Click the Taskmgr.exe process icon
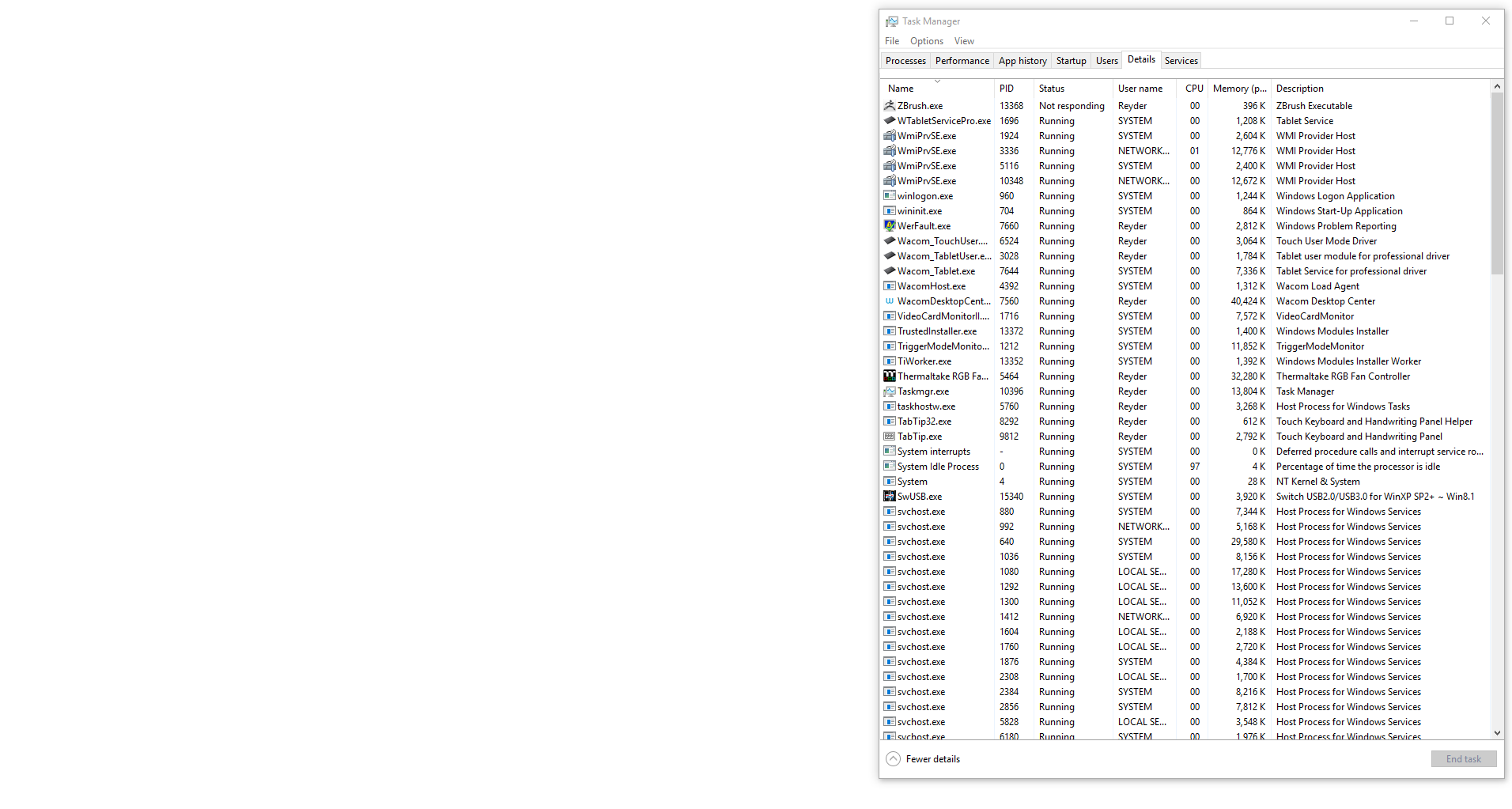The width and height of the screenshot is (1512, 809). tap(890, 391)
